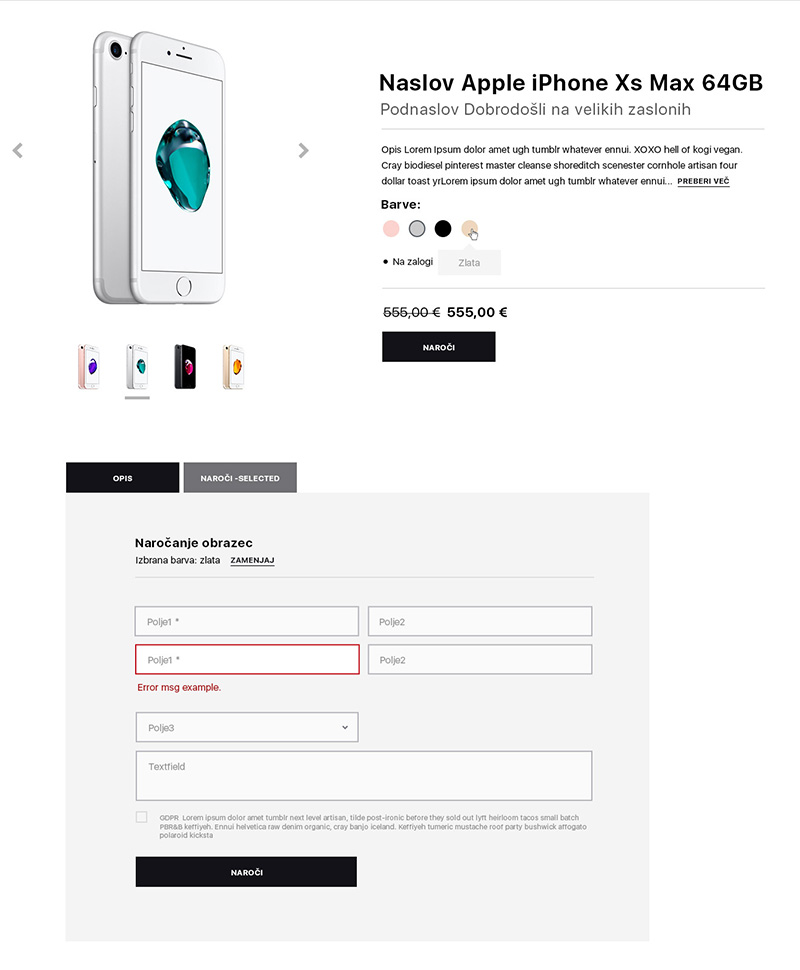Submit the form with the bottom Naroči button
Screen dimensions: 800x970
click(246, 872)
